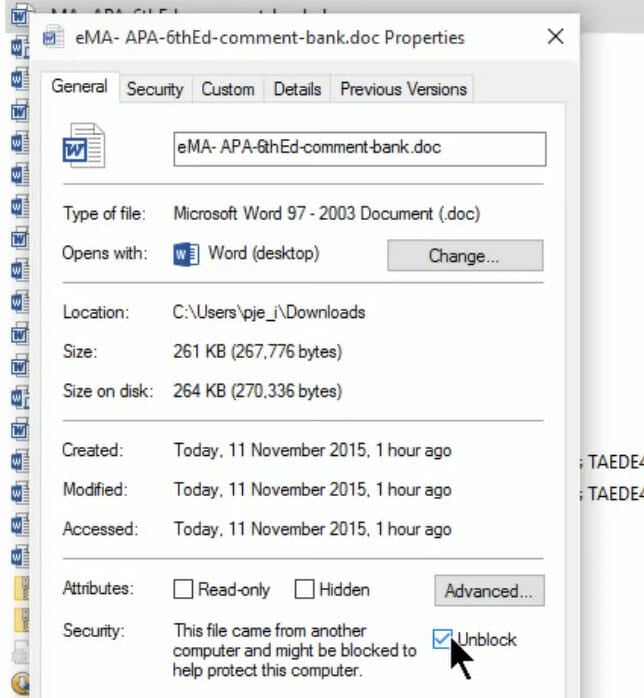Open the Previous Versions tab
This screenshot has height=698, width=644.
pos(403,89)
